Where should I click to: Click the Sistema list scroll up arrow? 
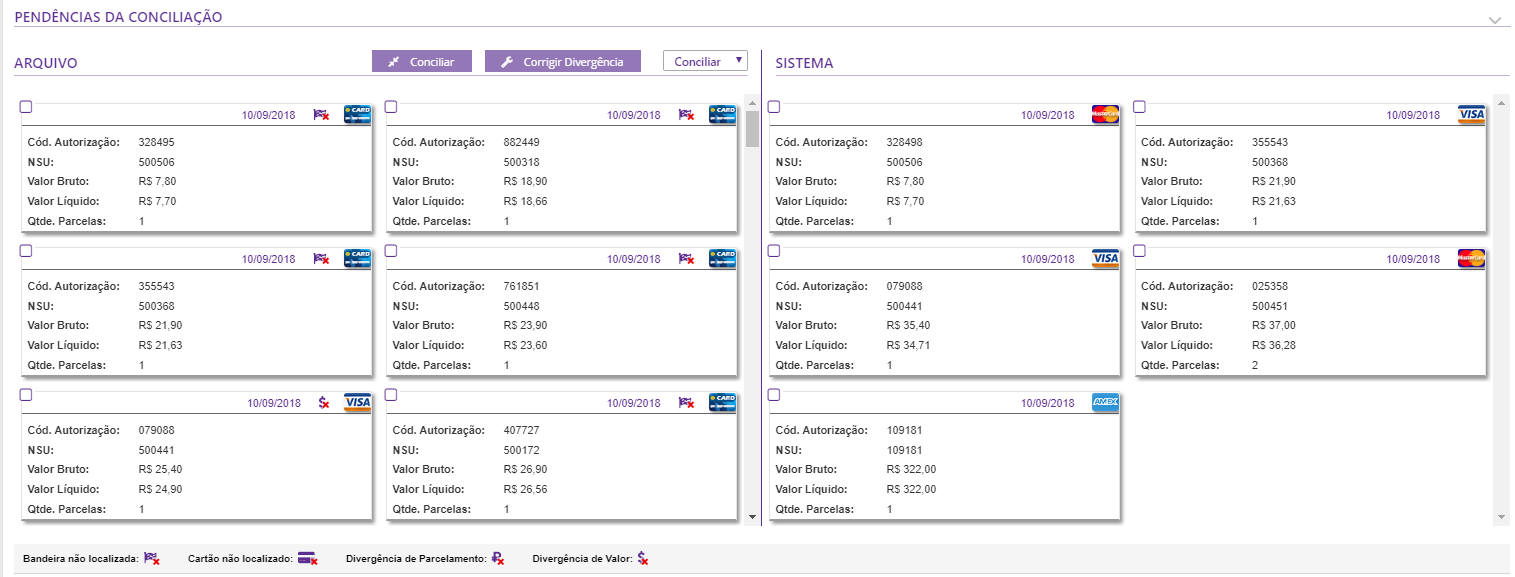click(x=1500, y=102)
